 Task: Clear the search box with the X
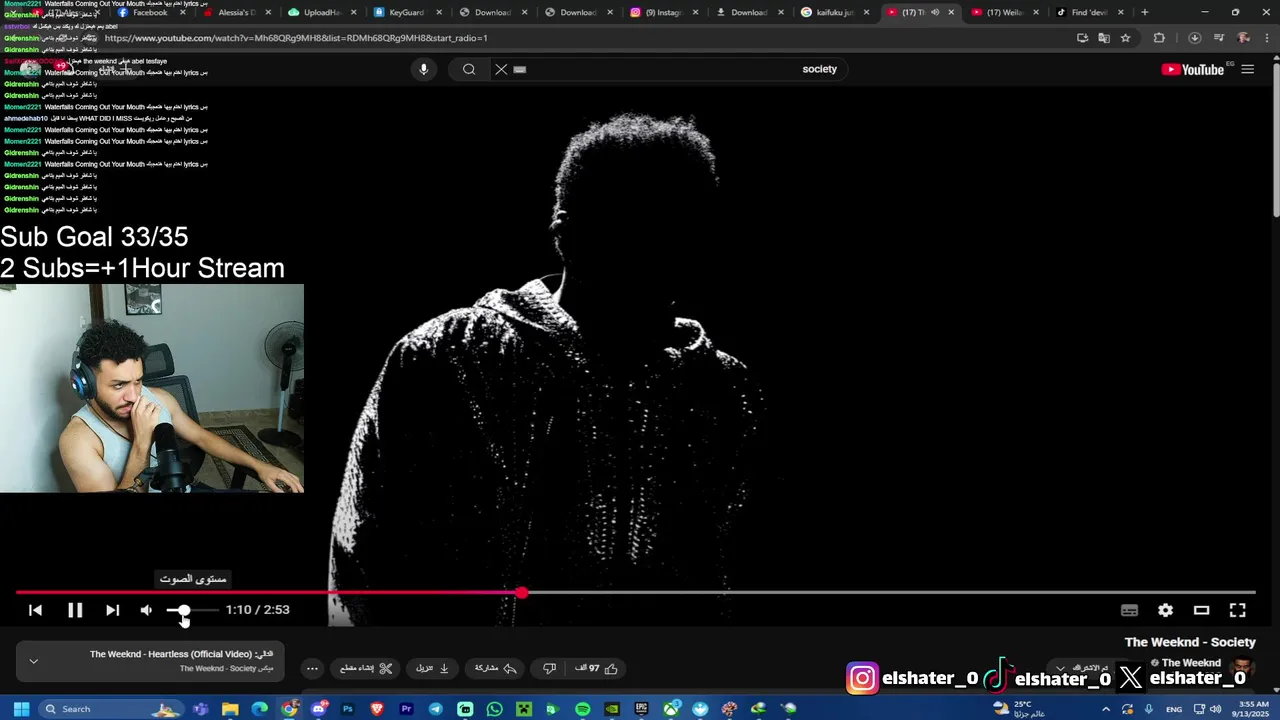pos(501,69)
